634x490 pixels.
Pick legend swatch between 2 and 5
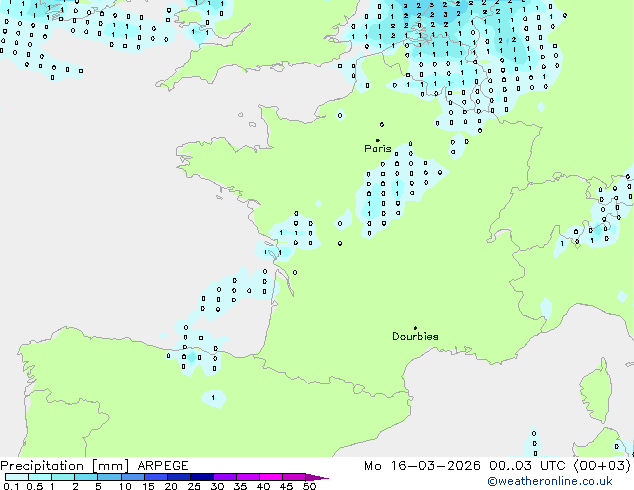coord(86,477)
